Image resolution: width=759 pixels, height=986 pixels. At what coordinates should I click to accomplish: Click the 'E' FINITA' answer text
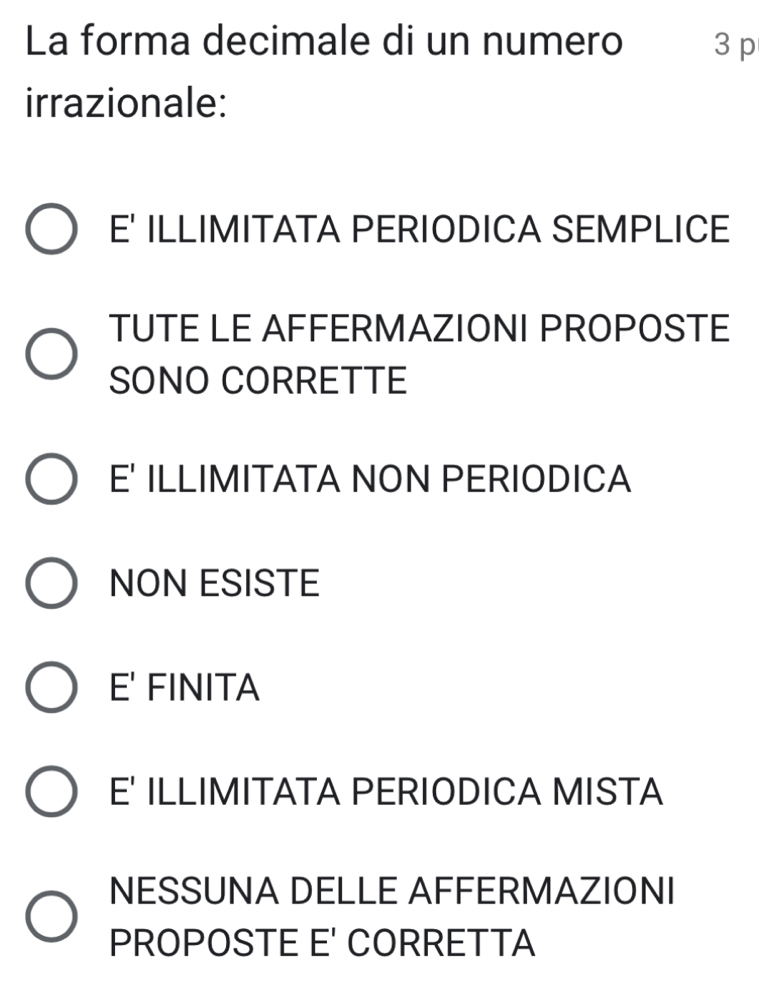pos(185,688)
